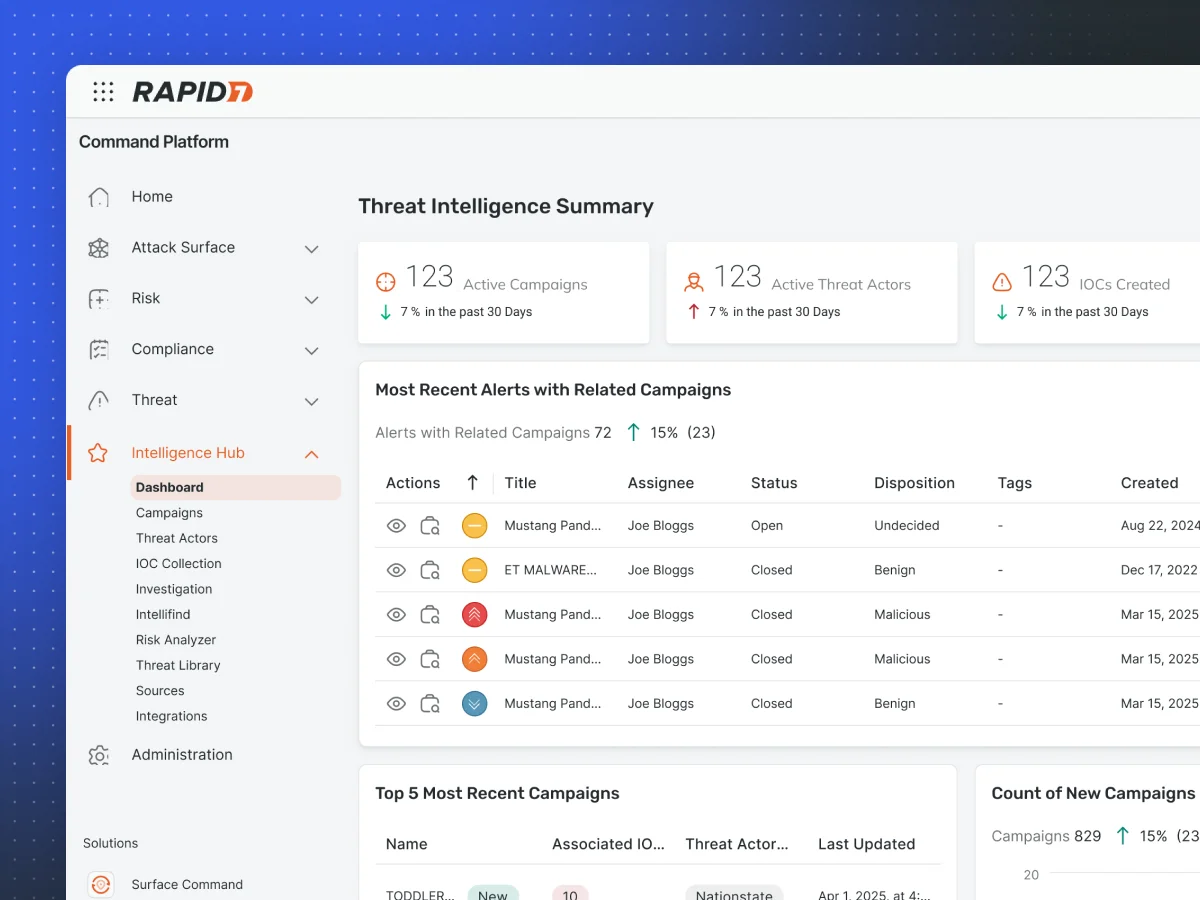Expand the Risk menu chevron
The height and width of the screenshot is (900, 1200).
click(311, 300)
